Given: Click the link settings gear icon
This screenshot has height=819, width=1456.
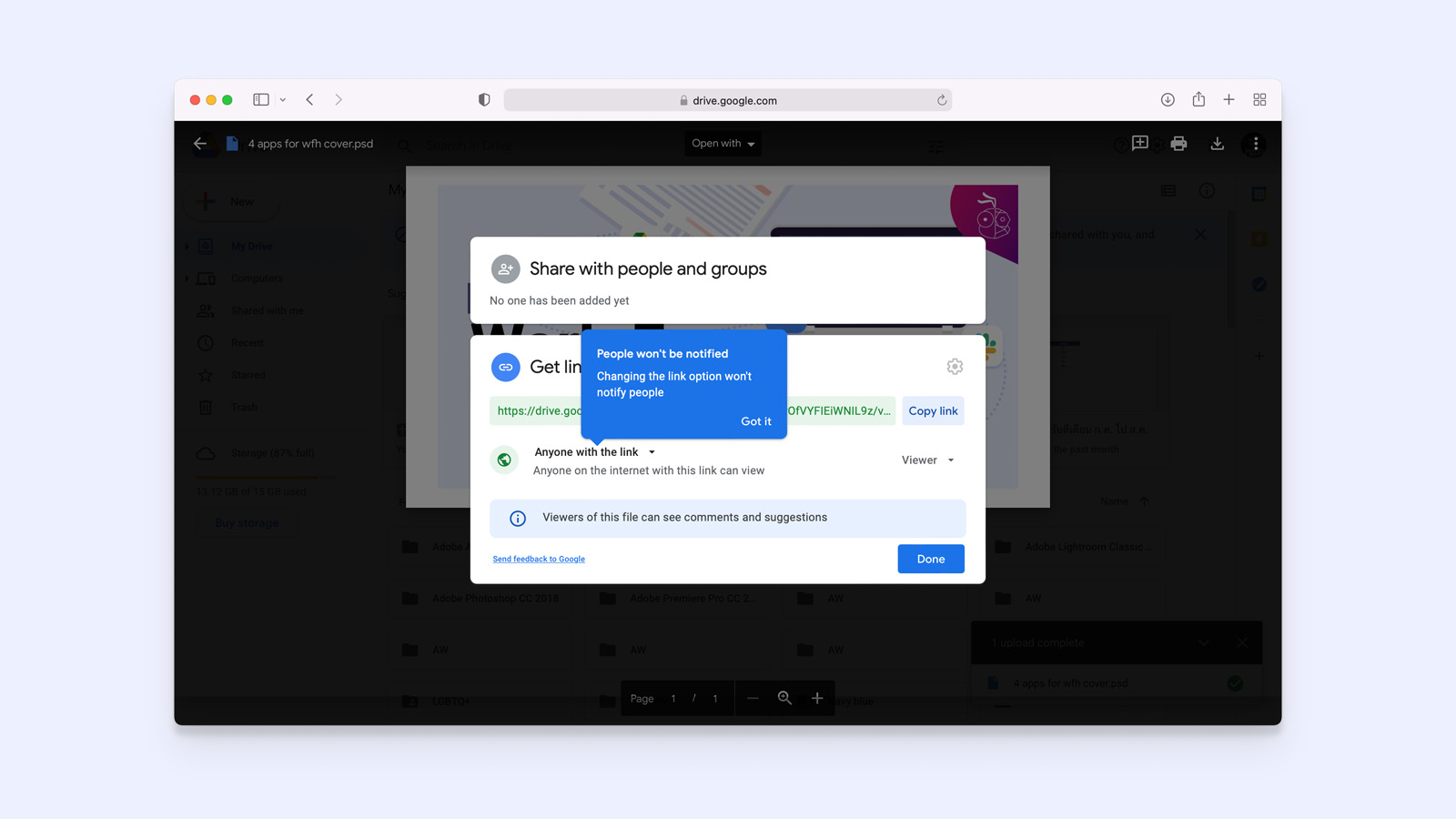Looking at the screenshot, I should [955, 366].
